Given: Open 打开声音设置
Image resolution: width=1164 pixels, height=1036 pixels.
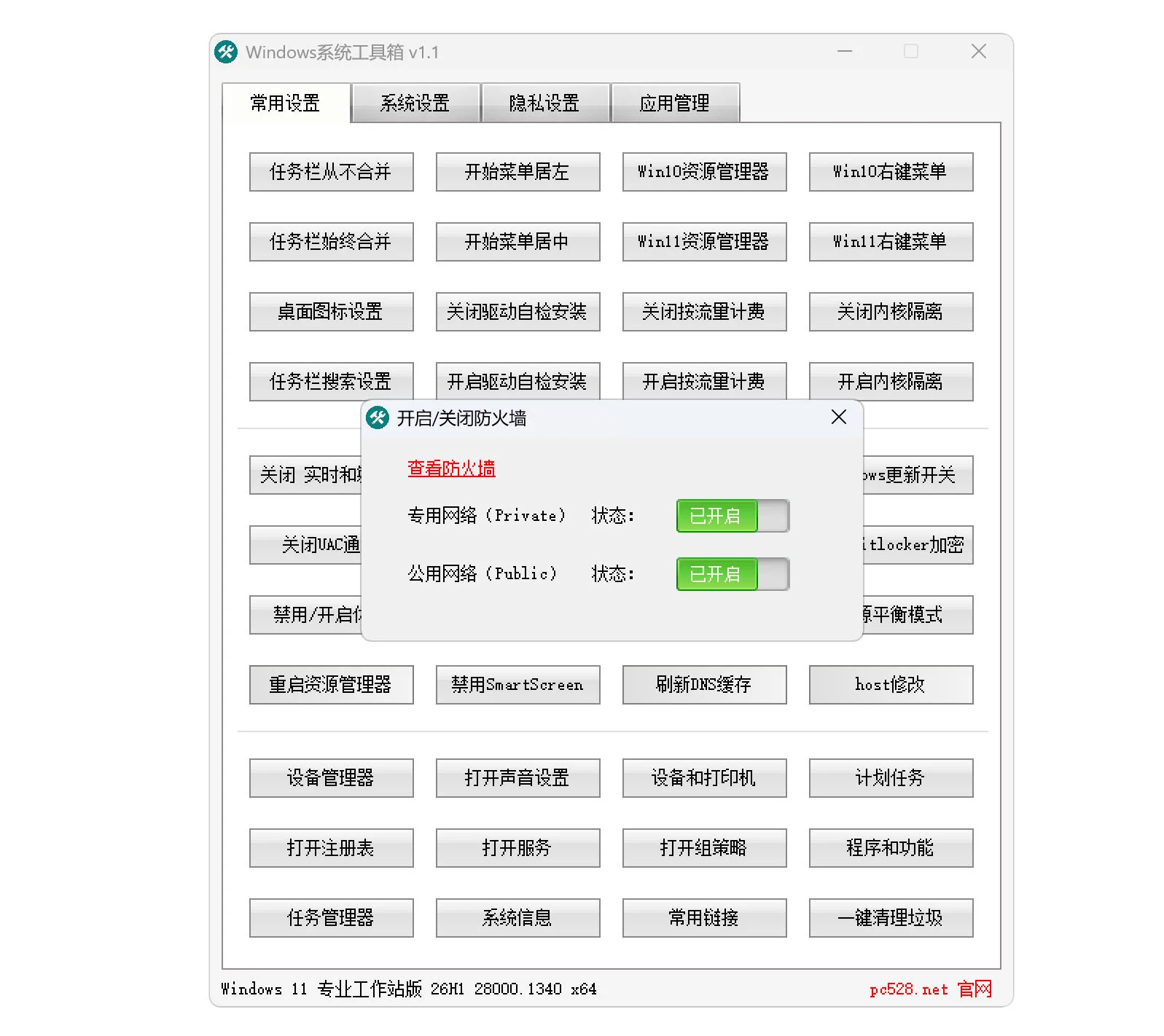Looking at the screenshot, I should pyautogui.click(x=518, y=778).
